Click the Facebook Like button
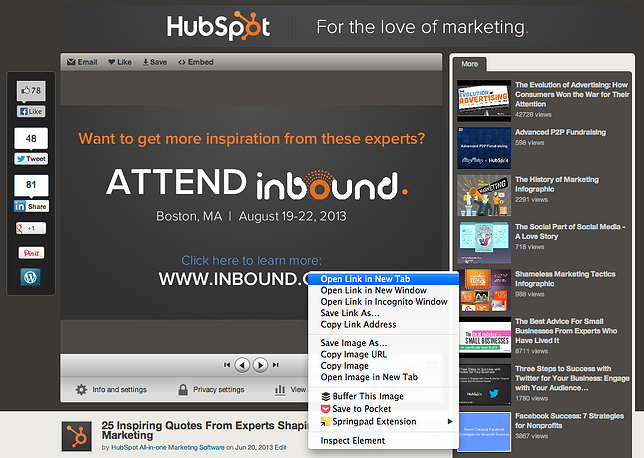This screenshot has width=644, height=458. (x=30, y=112)
